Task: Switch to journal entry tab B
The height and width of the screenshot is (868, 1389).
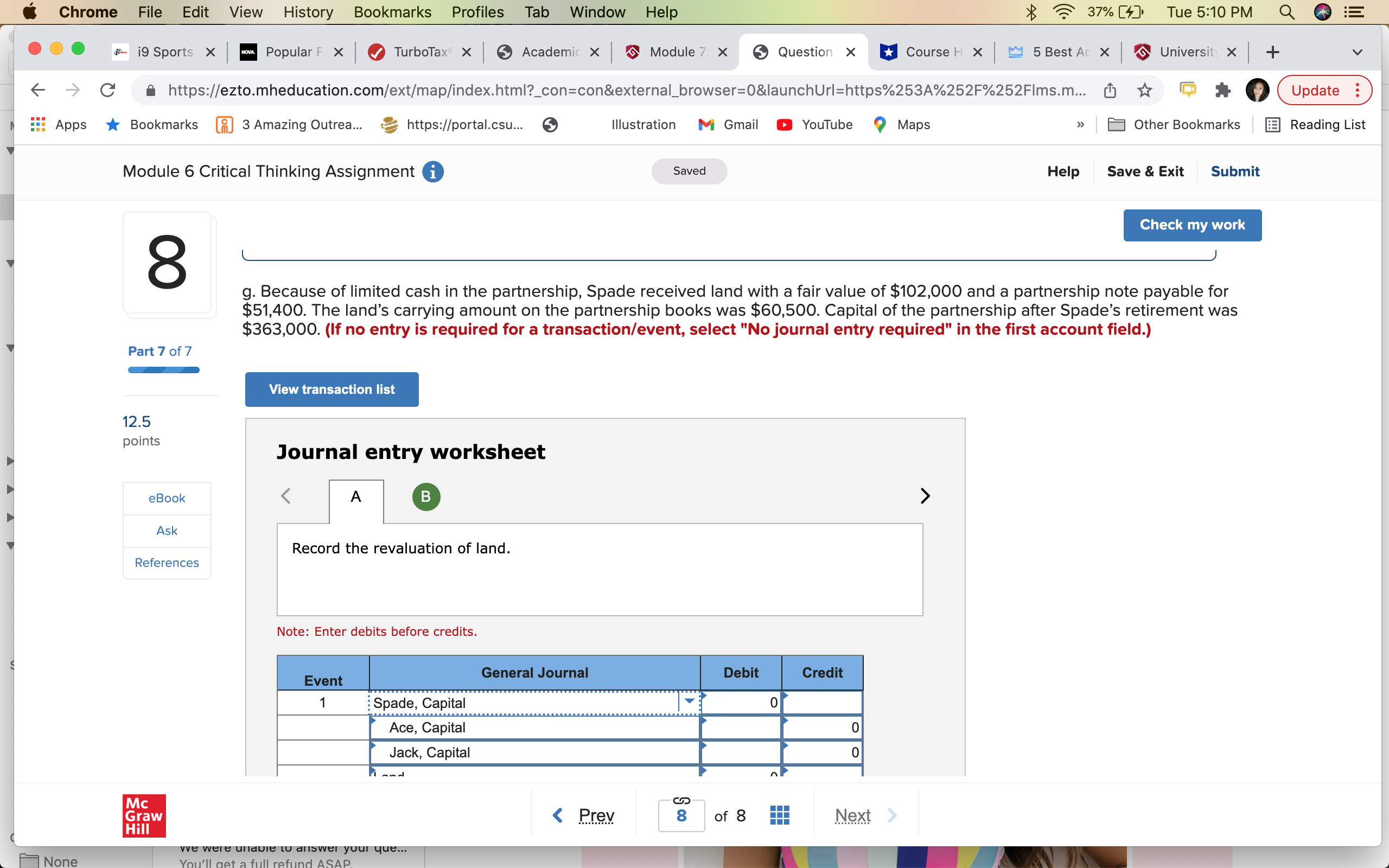Action: pos(426,496)
